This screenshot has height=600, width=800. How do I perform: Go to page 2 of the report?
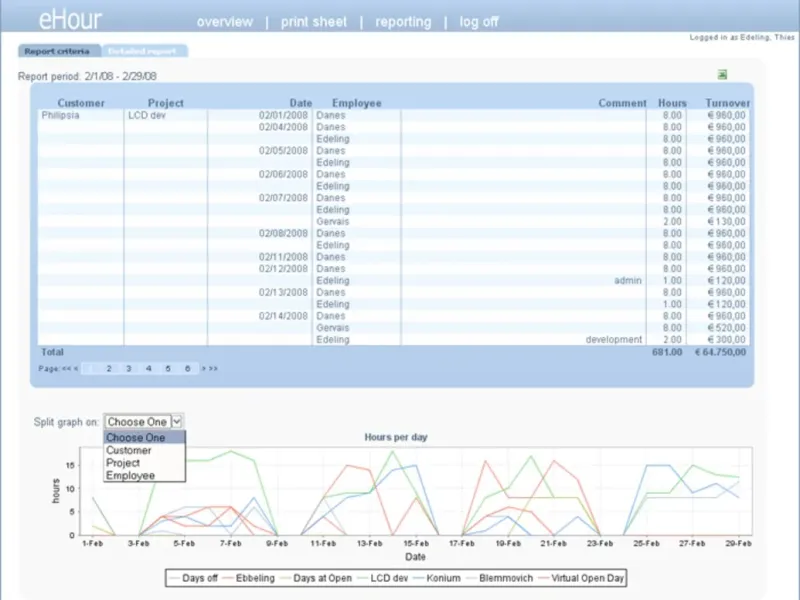click(108, 369)
